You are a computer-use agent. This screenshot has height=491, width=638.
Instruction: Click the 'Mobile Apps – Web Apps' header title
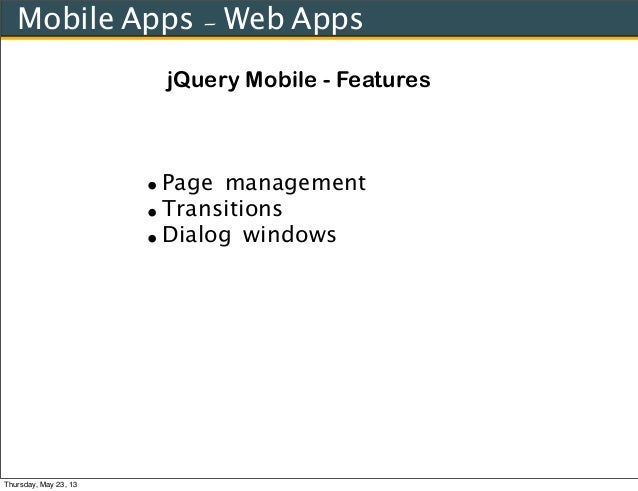click(190, 19)
